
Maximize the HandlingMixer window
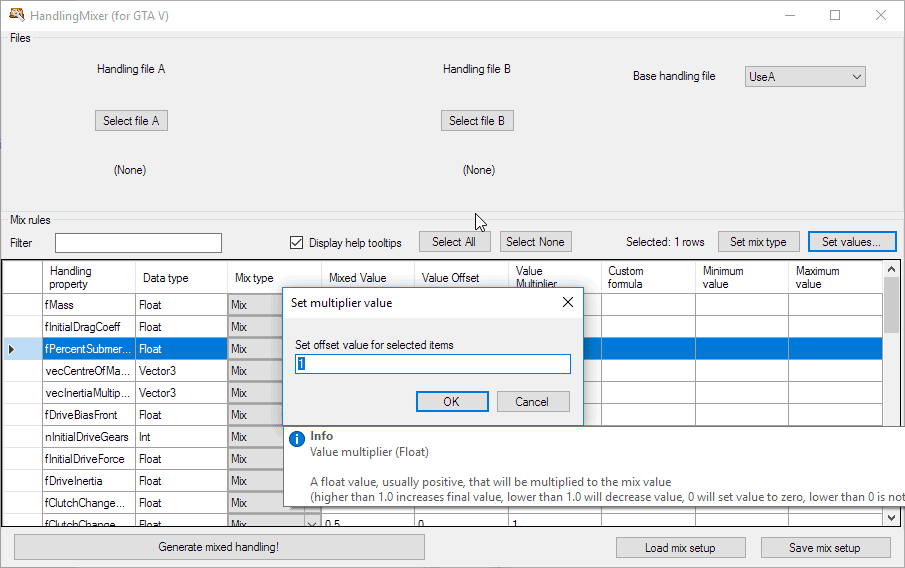[x=835, y=16]
